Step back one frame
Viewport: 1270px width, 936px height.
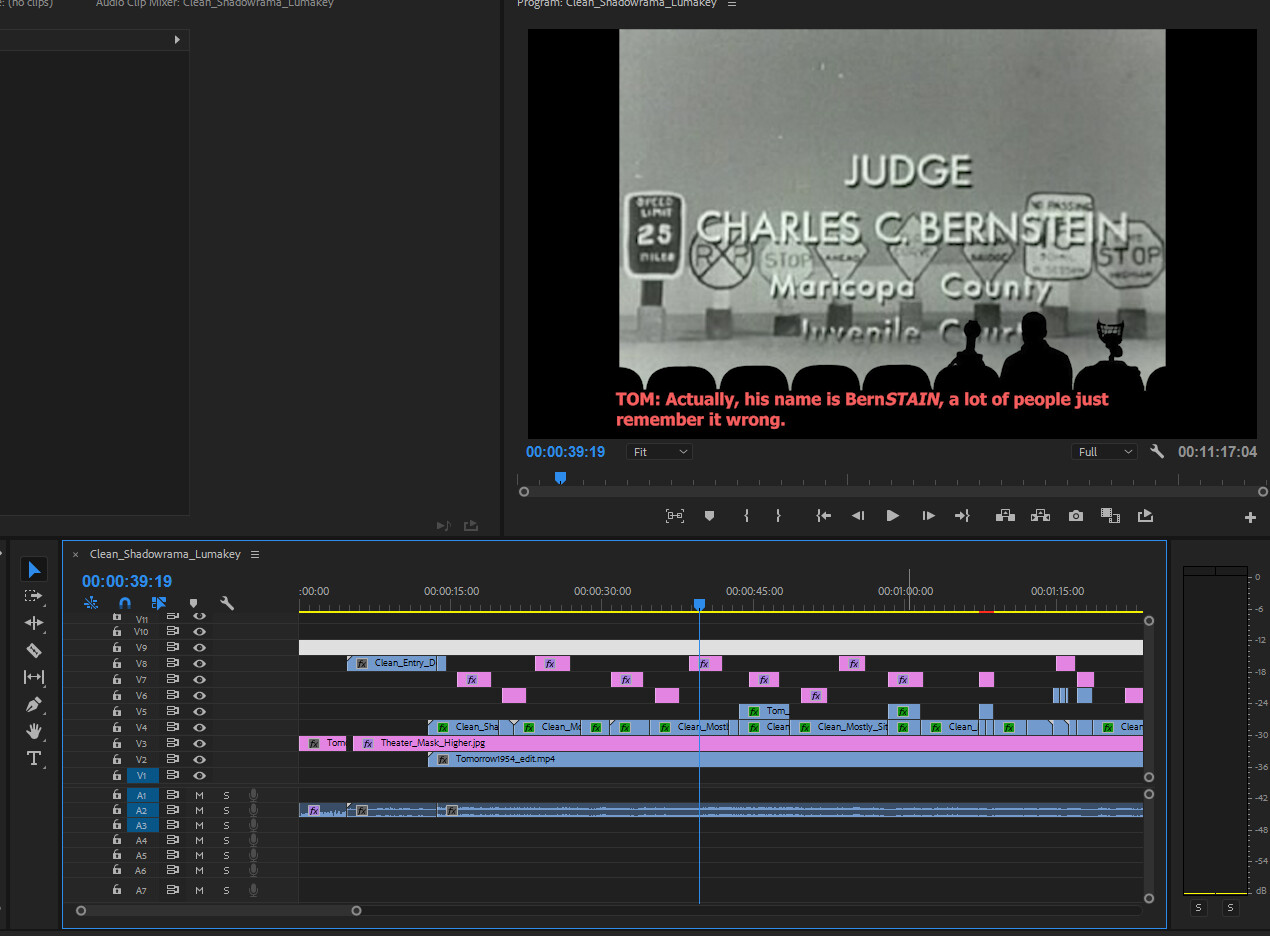click(x=858, y=516)
